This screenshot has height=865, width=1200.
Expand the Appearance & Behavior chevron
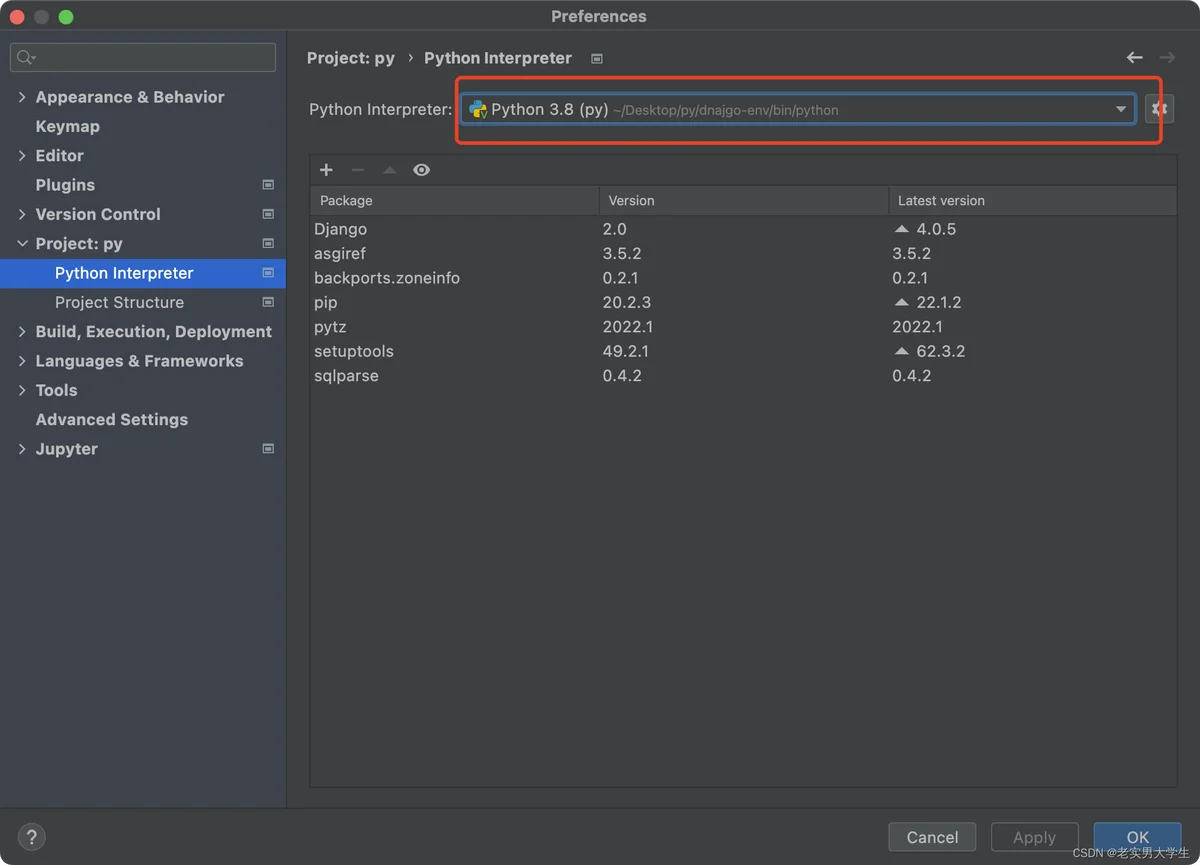click(22, 97)
